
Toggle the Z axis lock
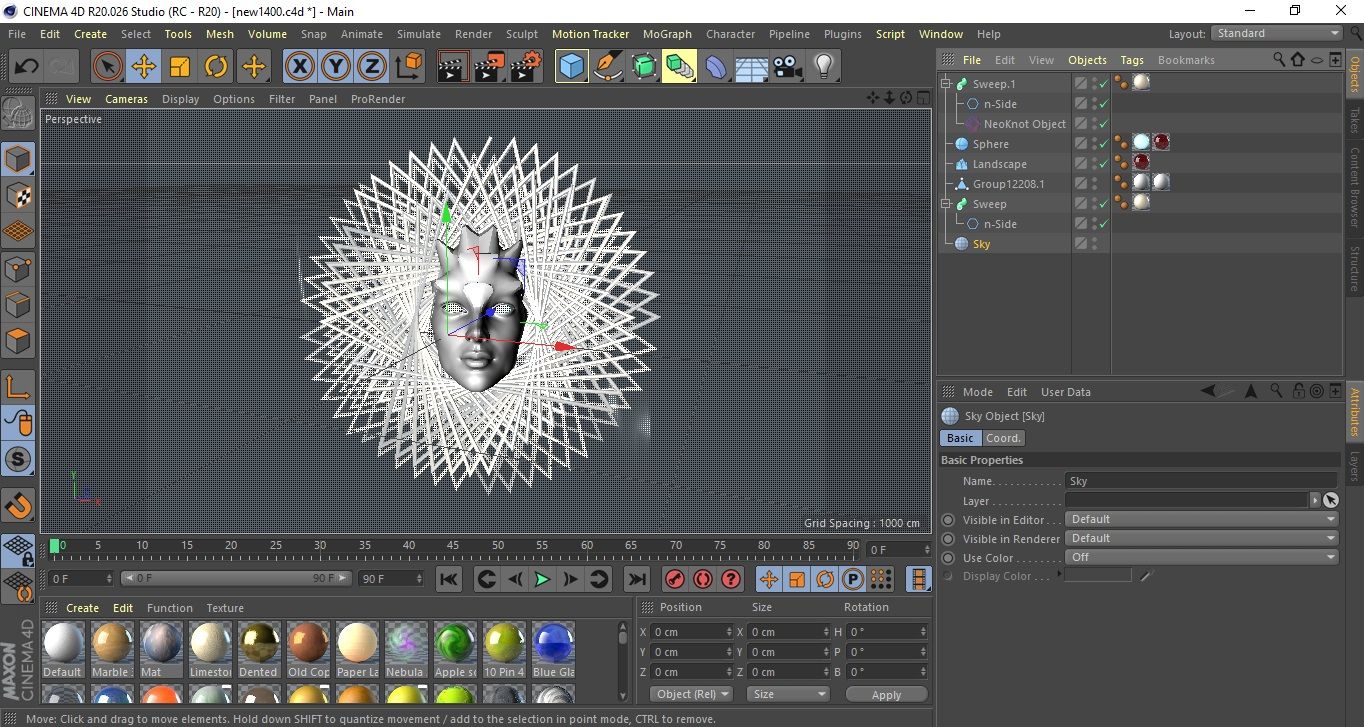(x=372, y=67)
